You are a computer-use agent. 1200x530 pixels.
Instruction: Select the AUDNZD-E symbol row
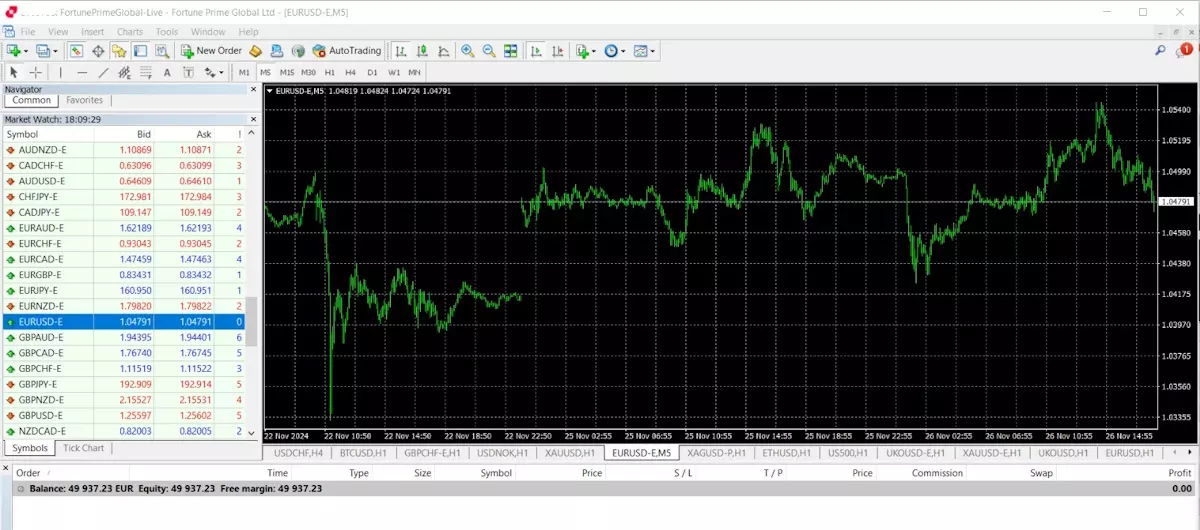coord(125,149)
